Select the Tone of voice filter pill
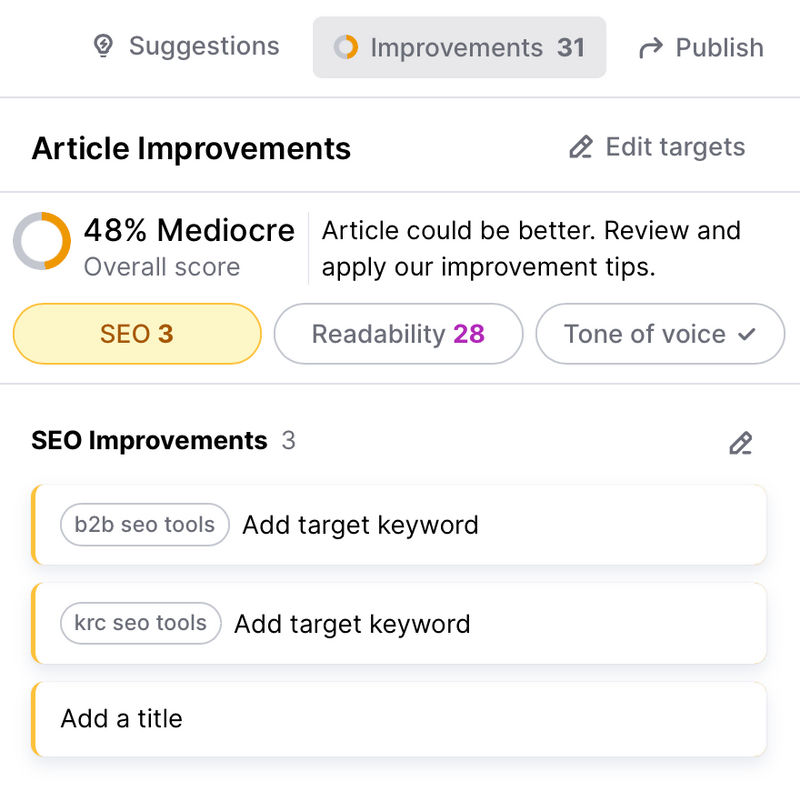 pyautogui.click(x=660, y=334)
